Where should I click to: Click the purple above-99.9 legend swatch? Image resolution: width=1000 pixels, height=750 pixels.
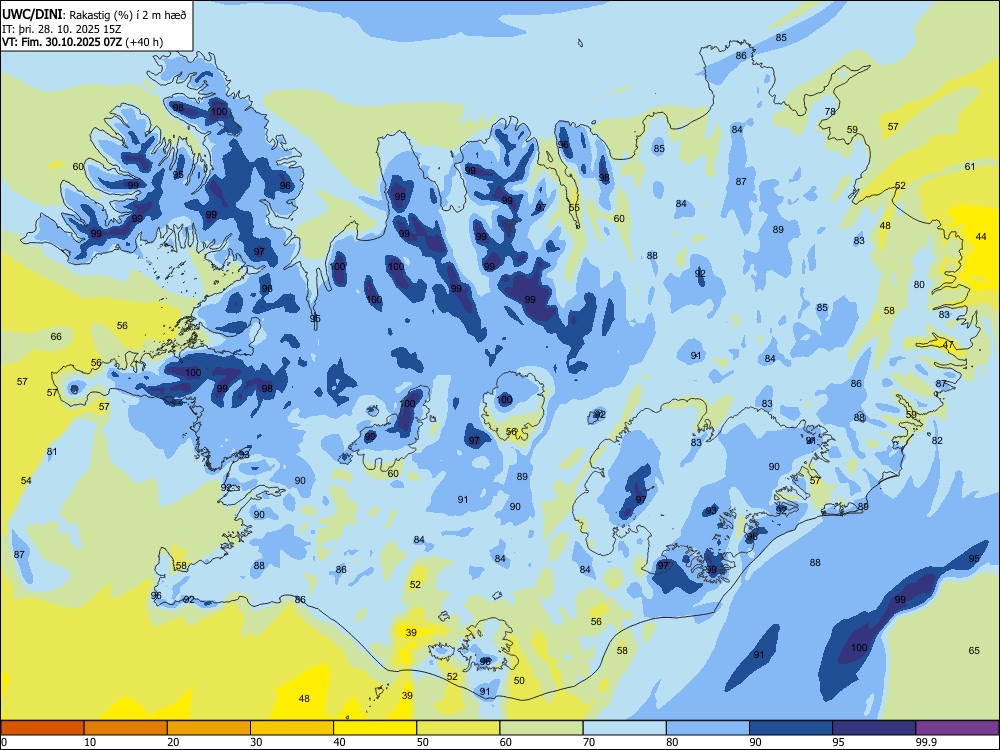(957, 728)
